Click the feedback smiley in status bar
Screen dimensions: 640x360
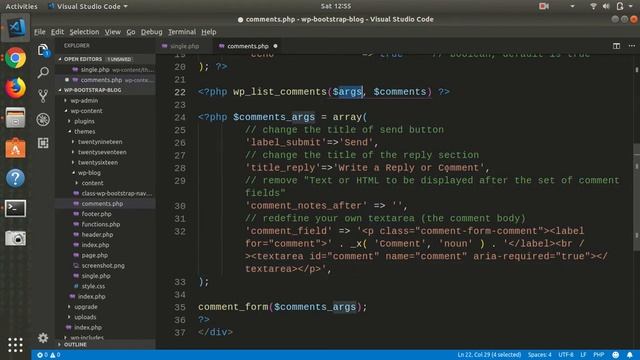pos(616,355)
